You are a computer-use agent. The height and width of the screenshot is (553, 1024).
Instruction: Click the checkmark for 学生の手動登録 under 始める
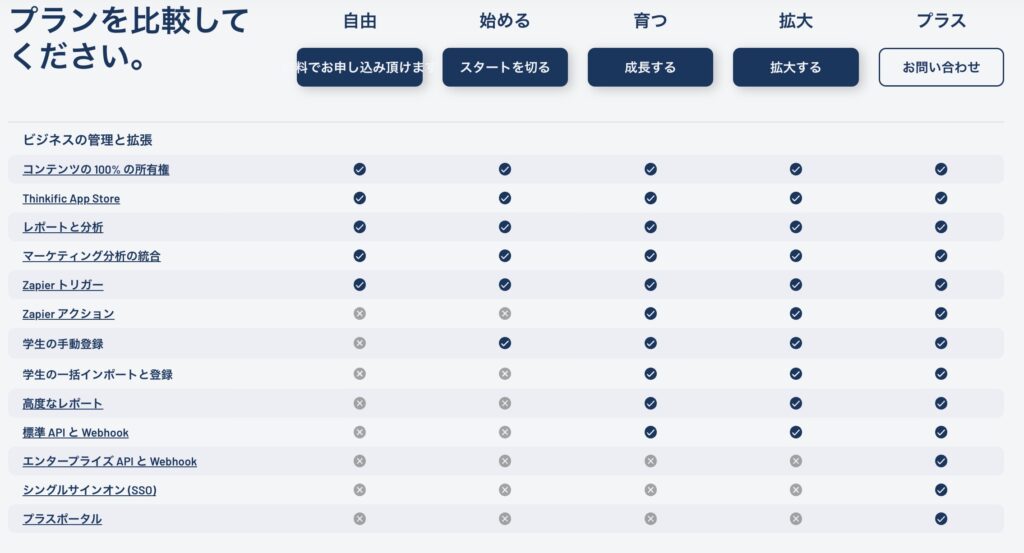505,343
